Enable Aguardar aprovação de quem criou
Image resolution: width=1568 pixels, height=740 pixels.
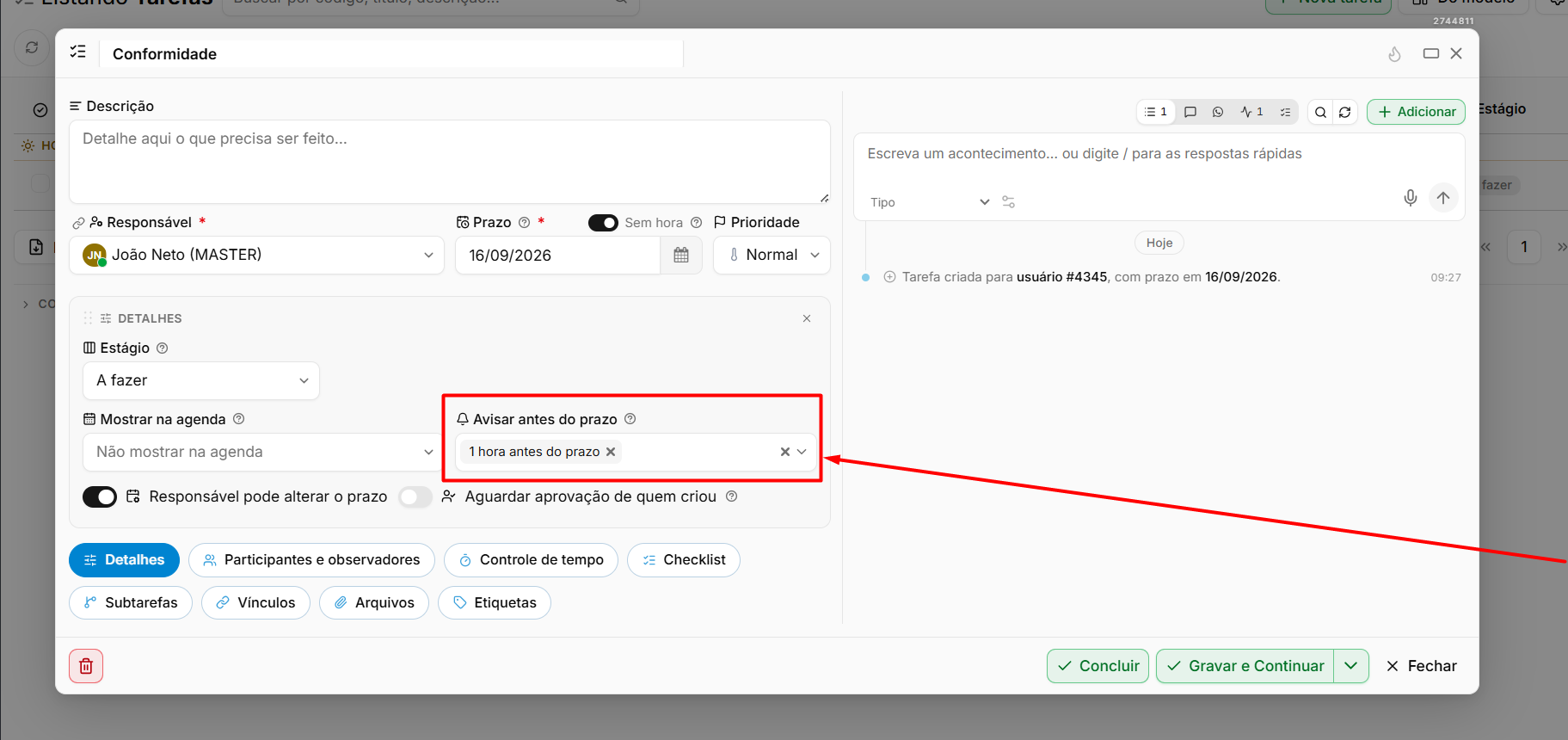click(415, 496)
